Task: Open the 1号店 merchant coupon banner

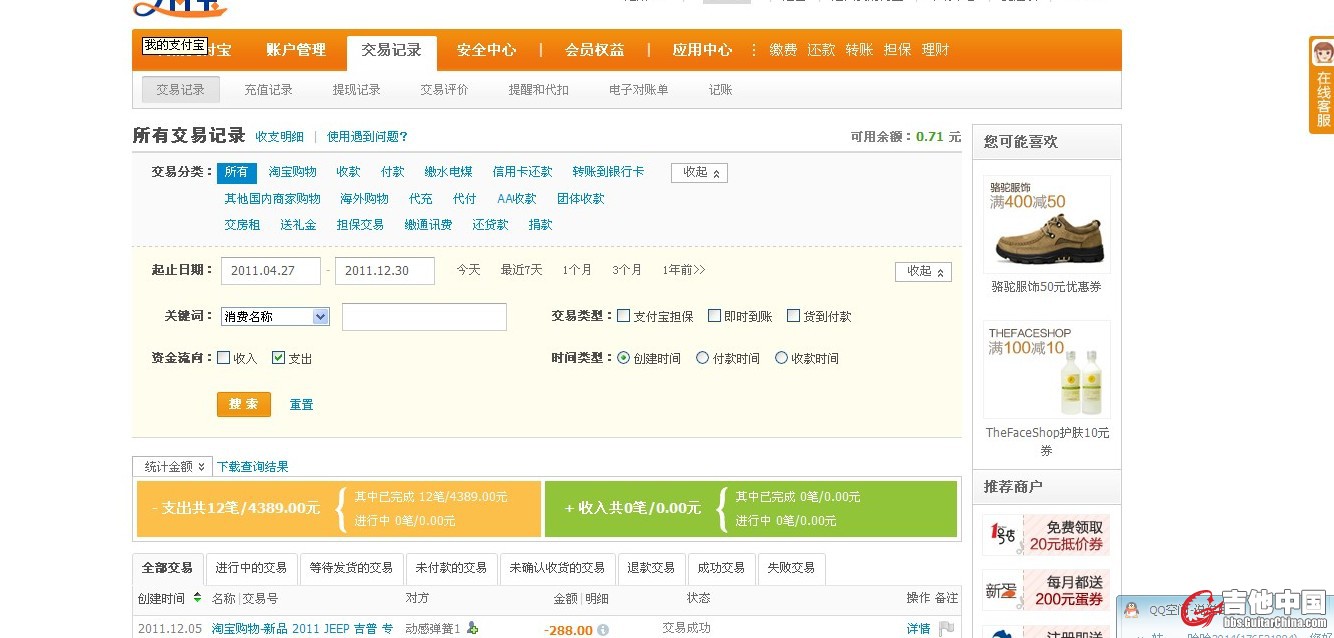Action: coord(1046,535)
